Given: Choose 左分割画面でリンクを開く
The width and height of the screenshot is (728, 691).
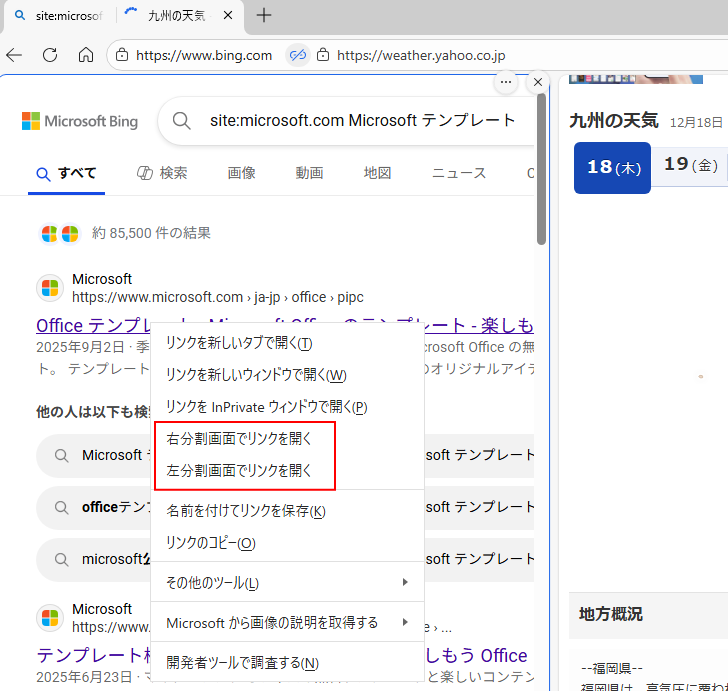Looking at the screenshot, I should pyautogui.click(x=287, y=471).
